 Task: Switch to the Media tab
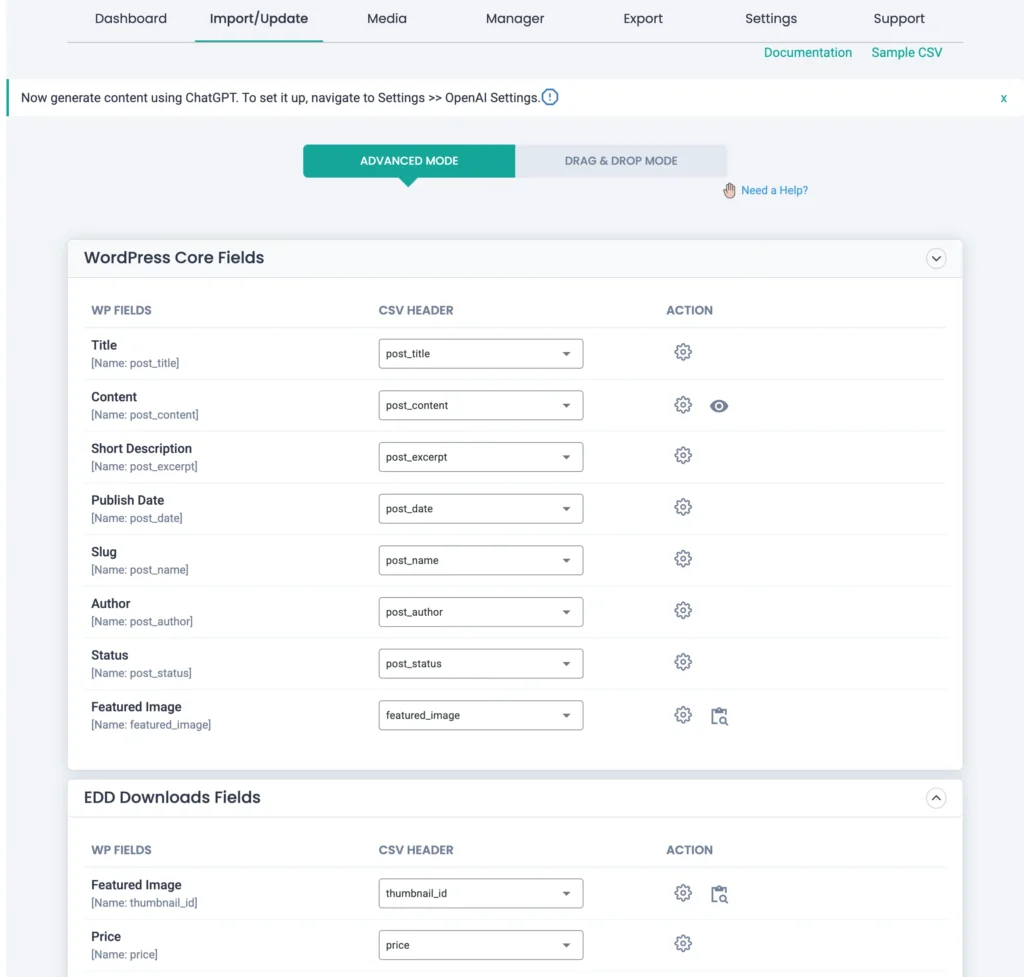tap(386, 18)
